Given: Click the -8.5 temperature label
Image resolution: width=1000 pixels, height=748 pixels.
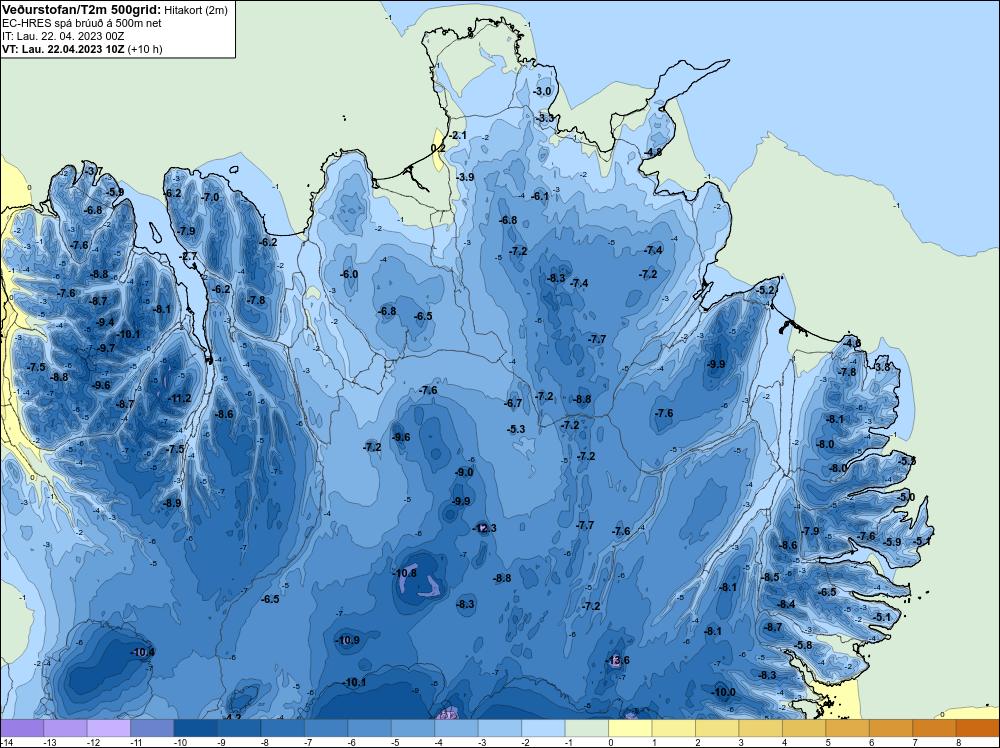Looking at the screenshot, I should click(x=771, y=576).
